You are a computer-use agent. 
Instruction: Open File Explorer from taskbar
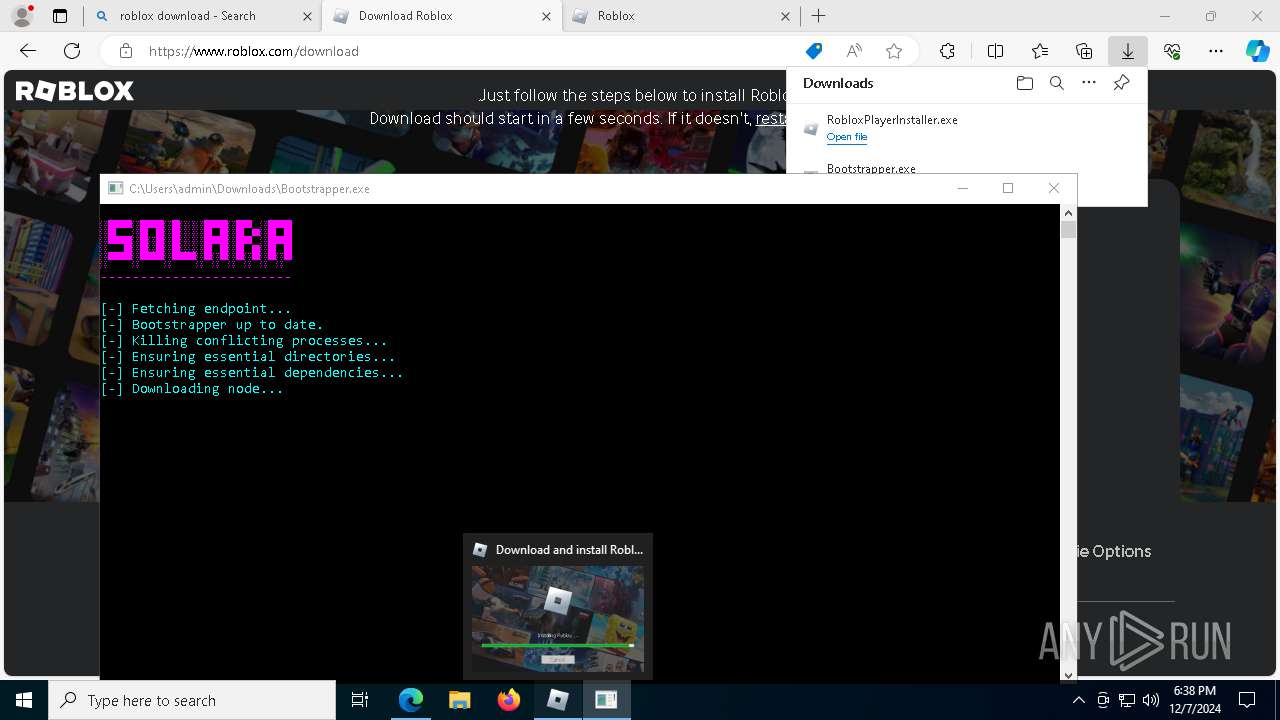click(x=460, y=700)
